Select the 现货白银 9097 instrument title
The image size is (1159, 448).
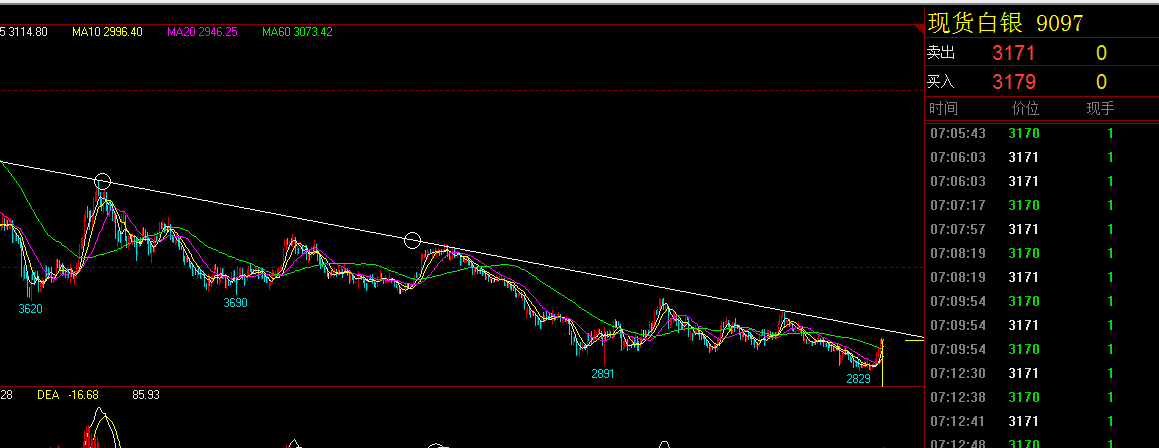(1005, 23)
